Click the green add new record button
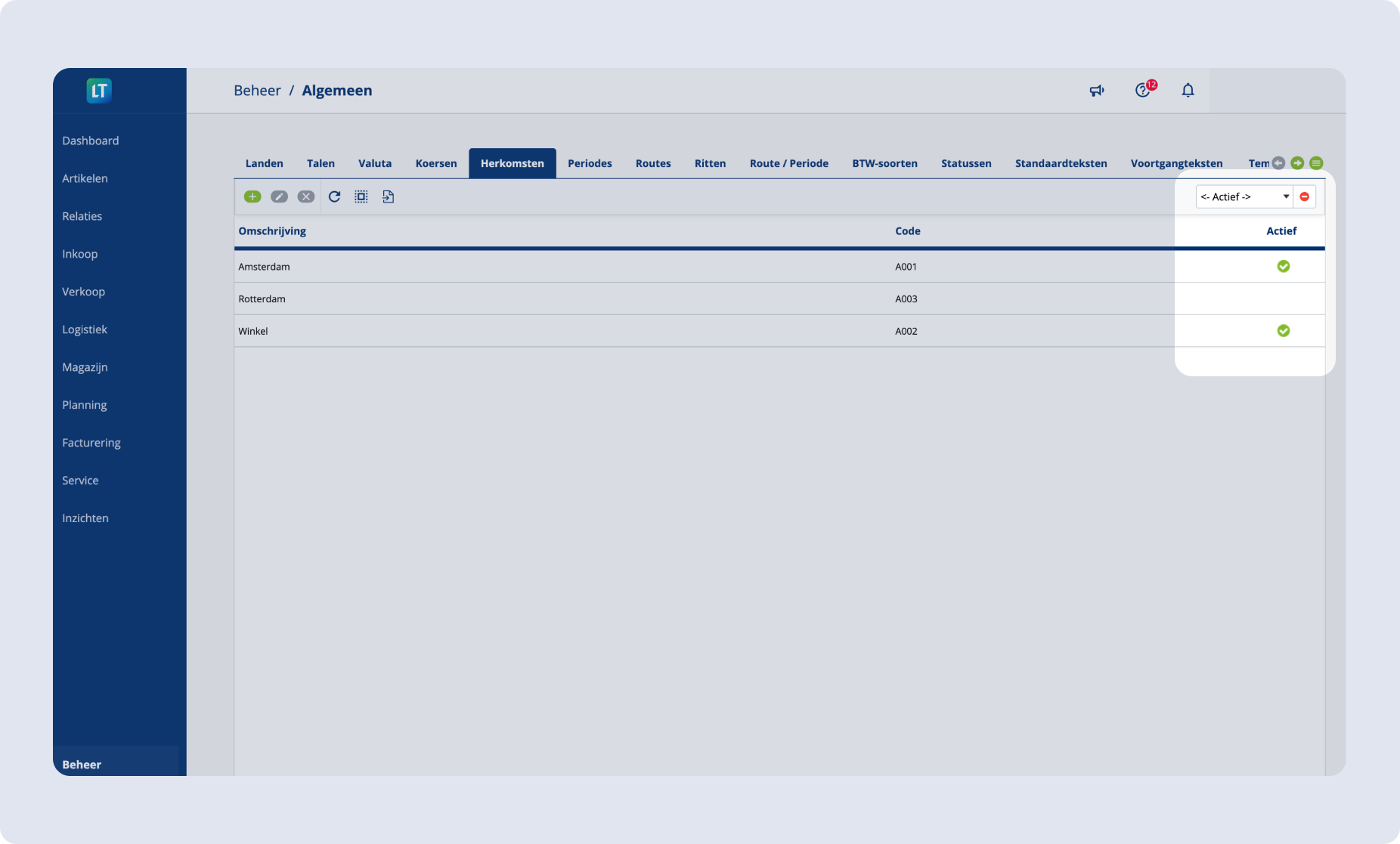The image size is (1400, 844). click(x=252, y=196)
